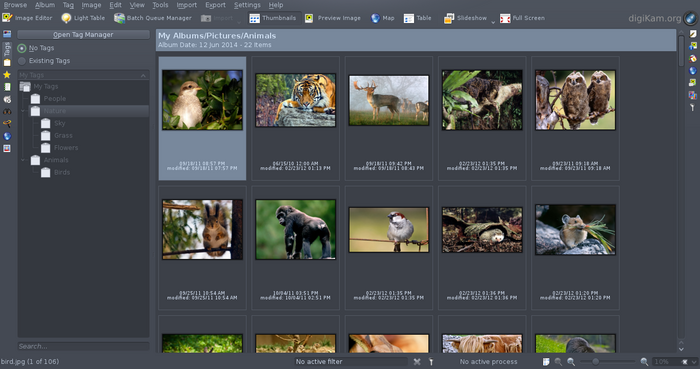This screenshot has height=369, width=700.
Task: Click Open Tag Manager button
Action: point(83,34)
